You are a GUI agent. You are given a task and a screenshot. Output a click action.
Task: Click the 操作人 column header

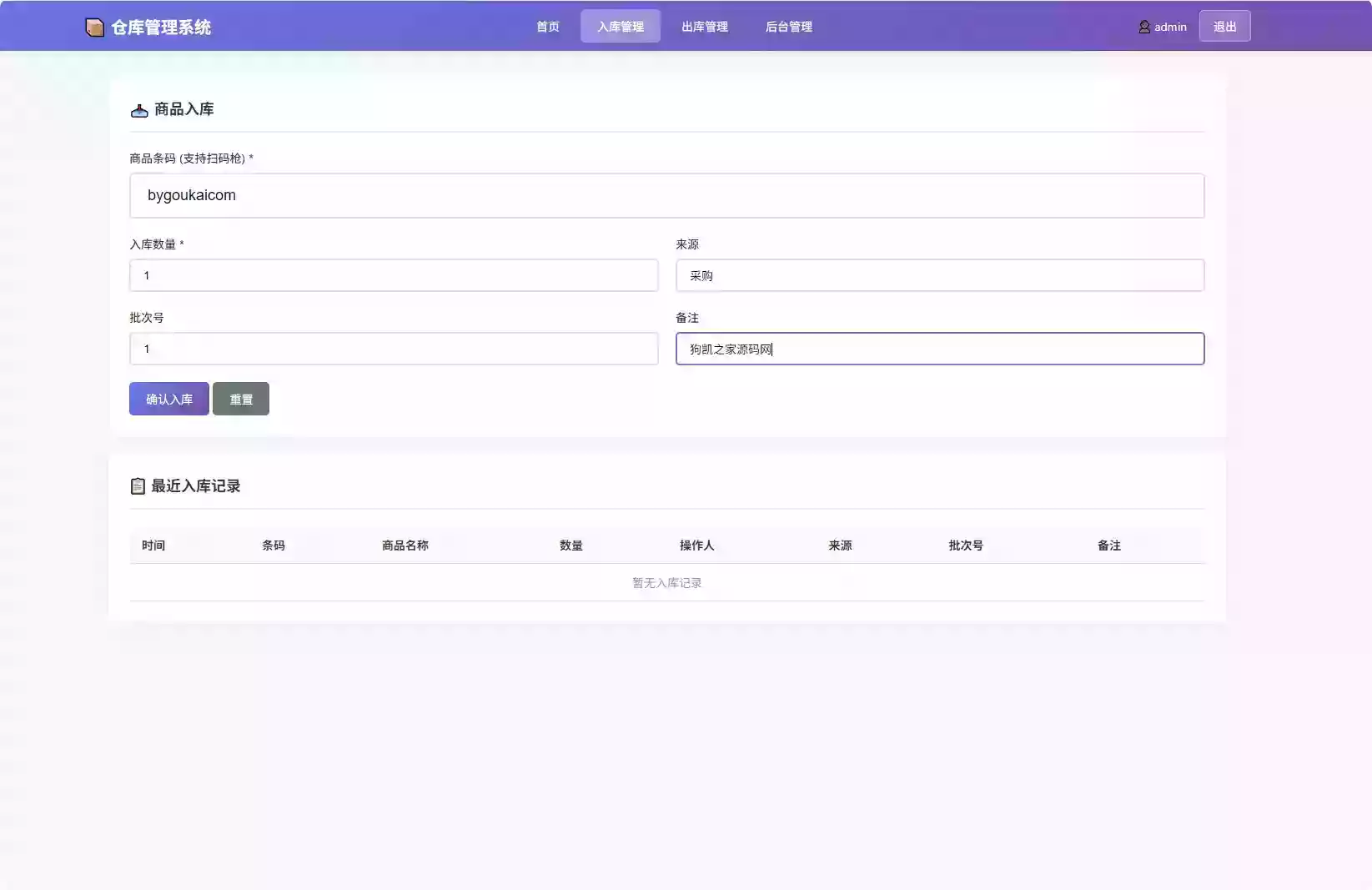(696, 546)
